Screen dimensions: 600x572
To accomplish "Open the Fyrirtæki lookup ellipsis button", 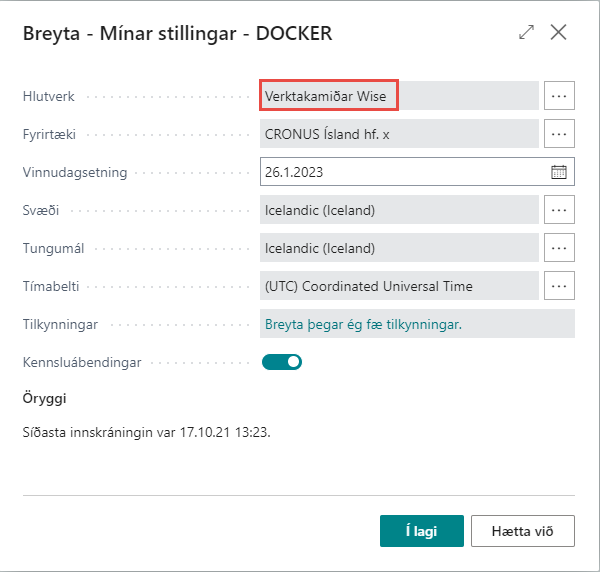I will 559,133.
